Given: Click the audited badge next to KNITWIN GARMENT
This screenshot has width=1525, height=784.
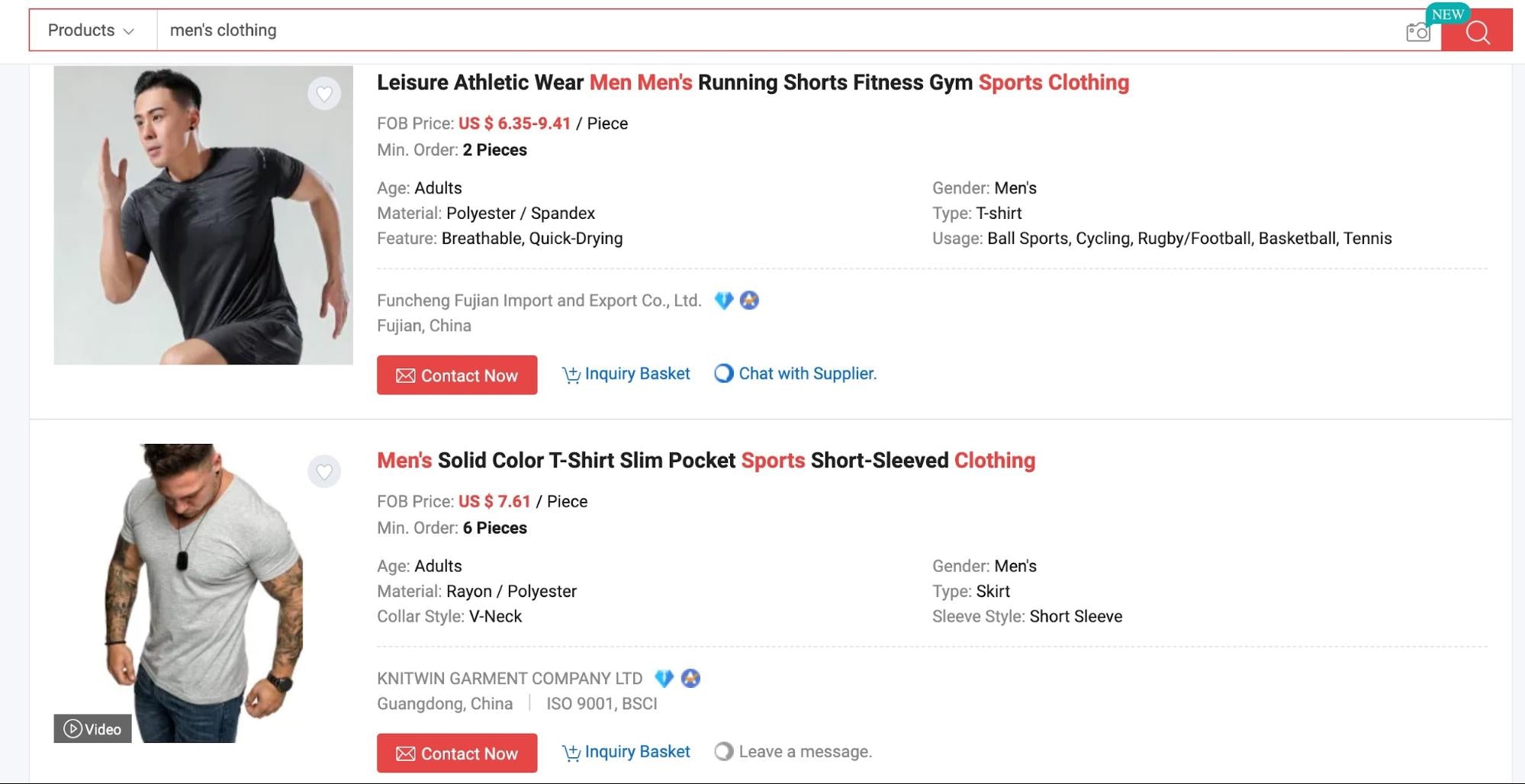Looking at the screenshot, I should click(690, 679).
